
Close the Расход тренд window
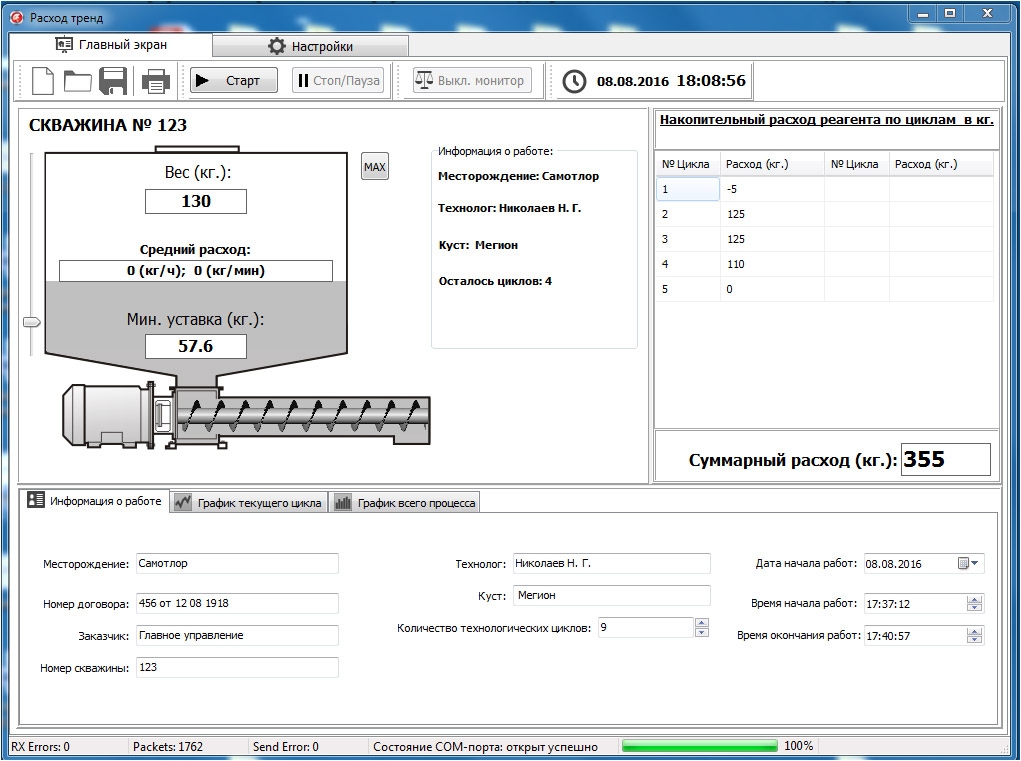tap(987, 14)
